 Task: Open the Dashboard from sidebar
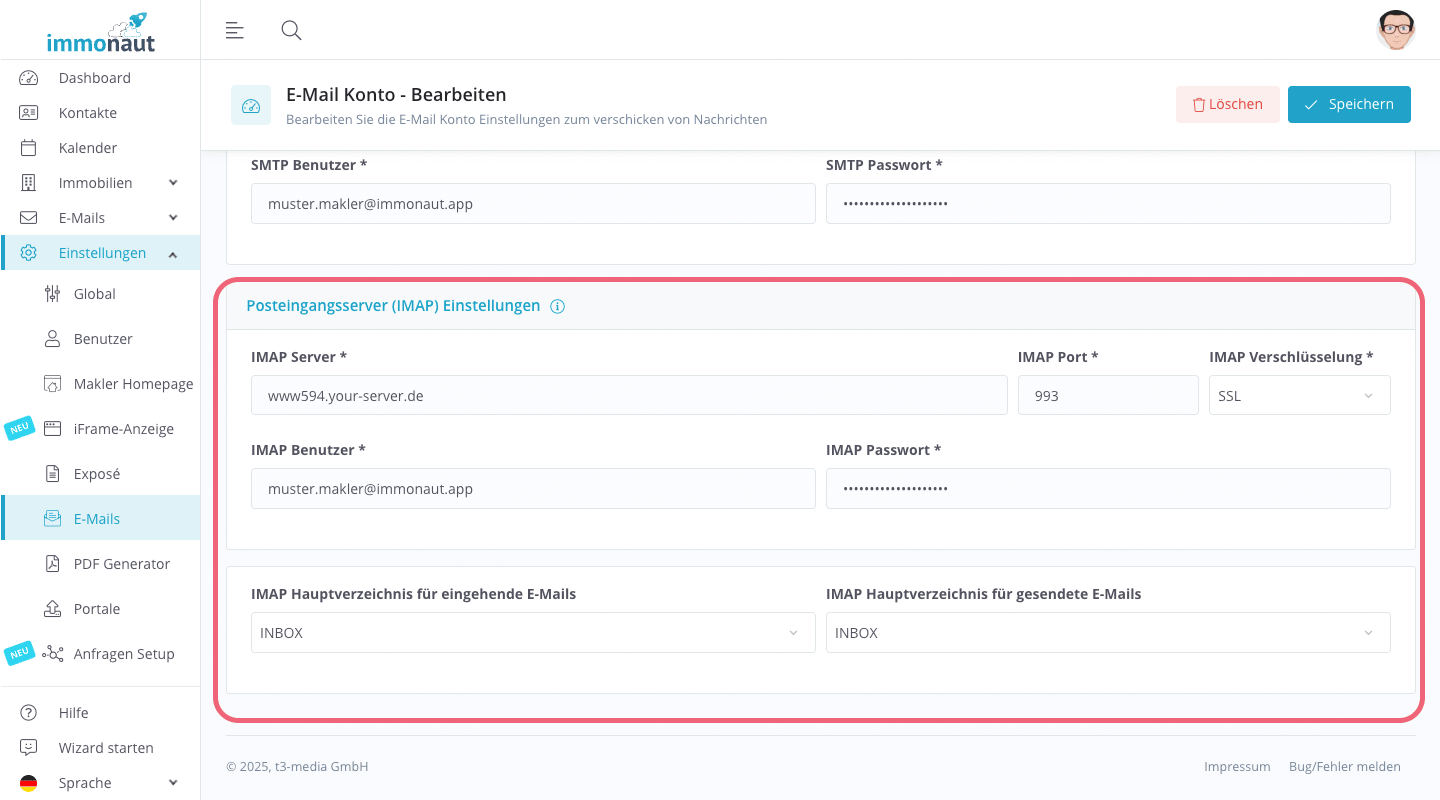[x=94, y=78]
